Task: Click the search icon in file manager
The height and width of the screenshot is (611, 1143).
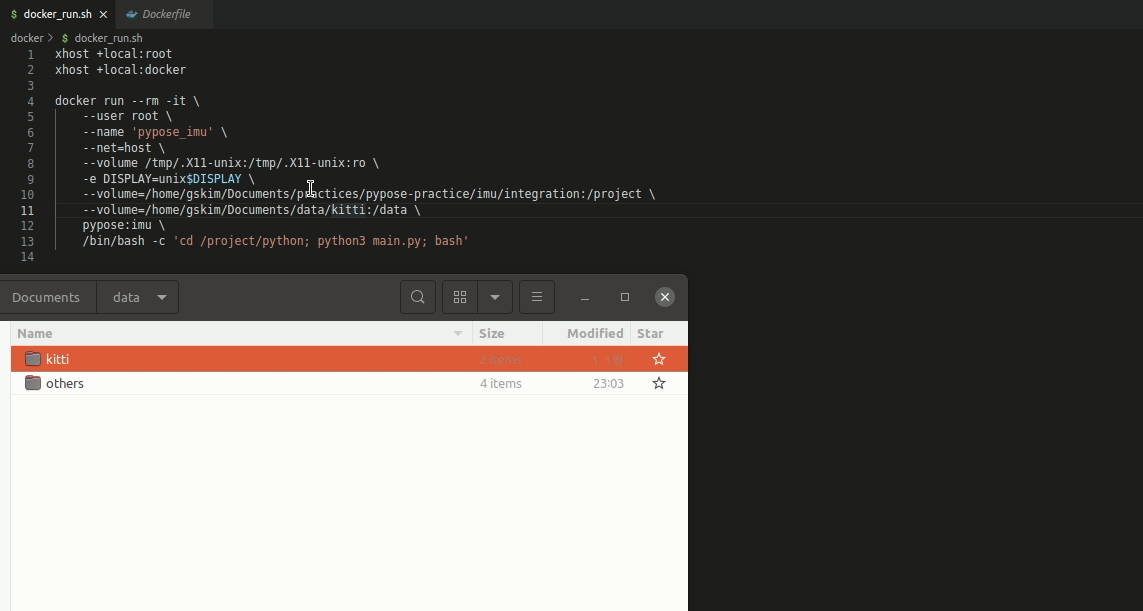Action: 418,297
